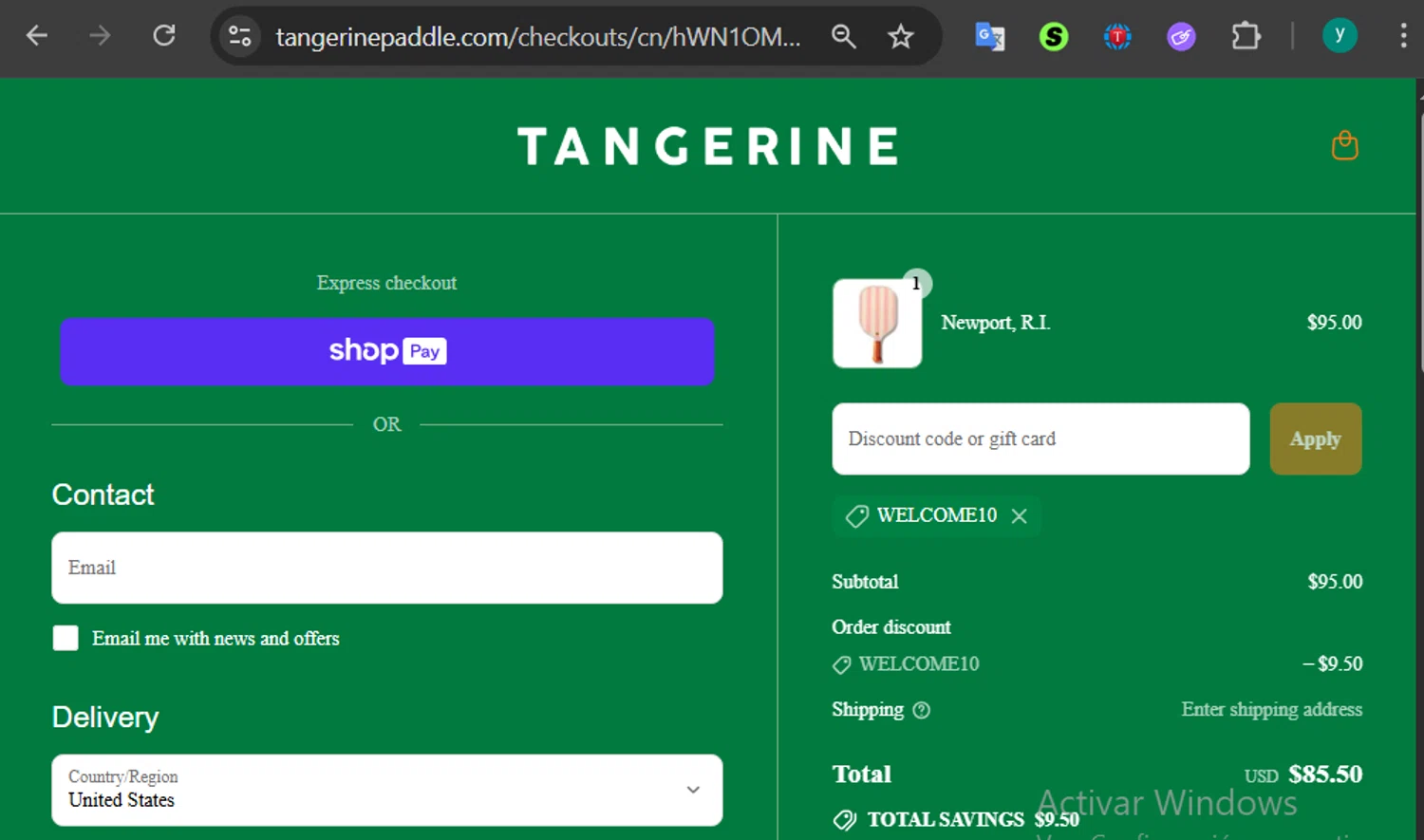Click the Subtotal $95.00 value

click(1335, 581)
